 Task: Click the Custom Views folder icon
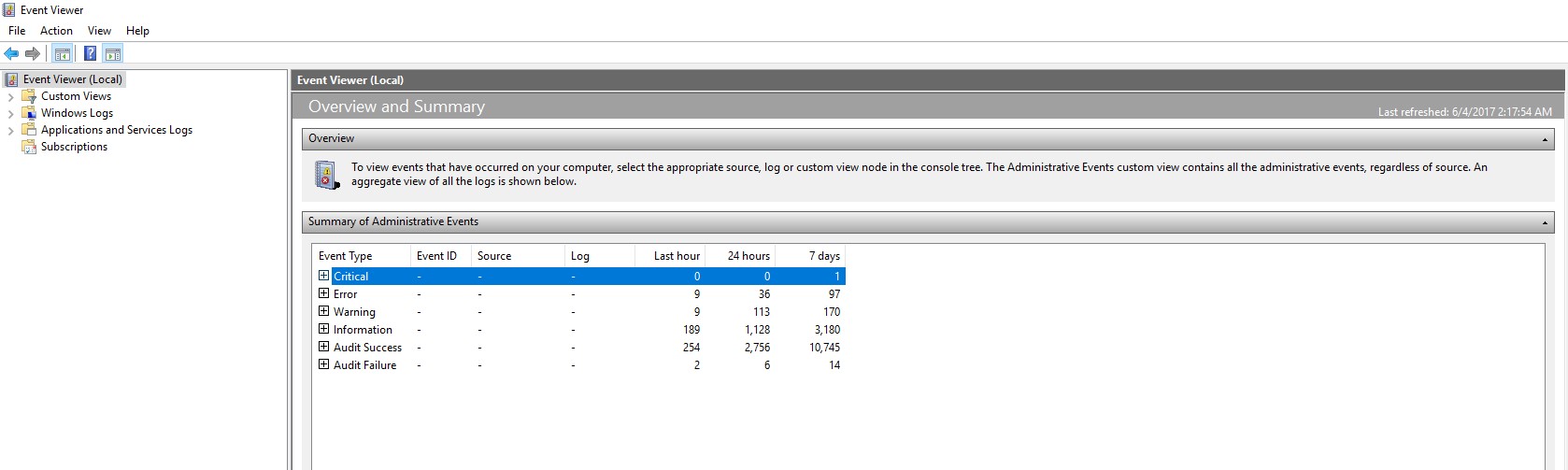(x=29, y=96)
